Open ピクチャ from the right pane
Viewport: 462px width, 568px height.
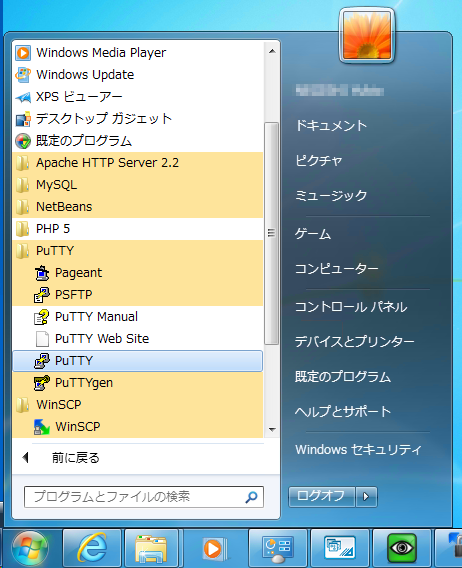(319, 160)
